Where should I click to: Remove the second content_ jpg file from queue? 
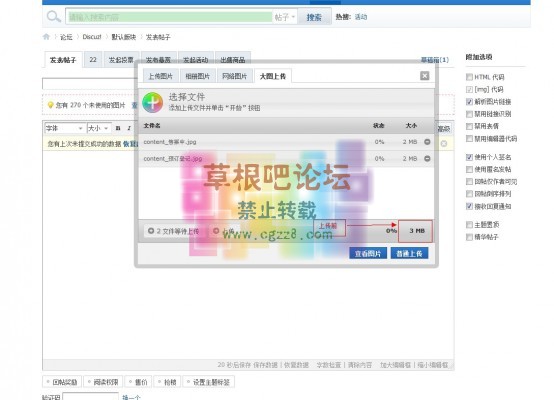coord(427,159)
